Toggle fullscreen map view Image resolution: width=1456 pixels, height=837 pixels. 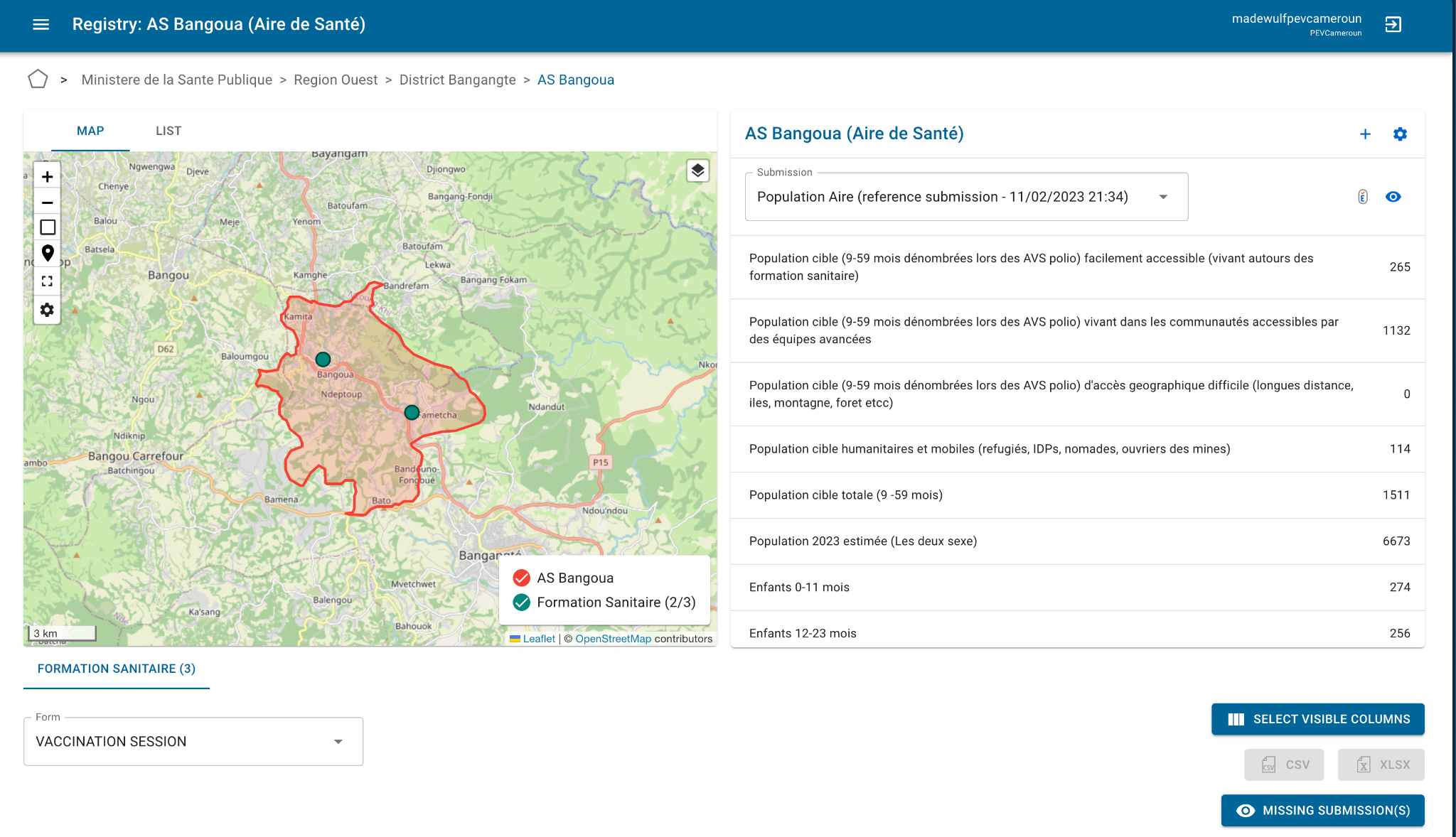click(48, 281)
